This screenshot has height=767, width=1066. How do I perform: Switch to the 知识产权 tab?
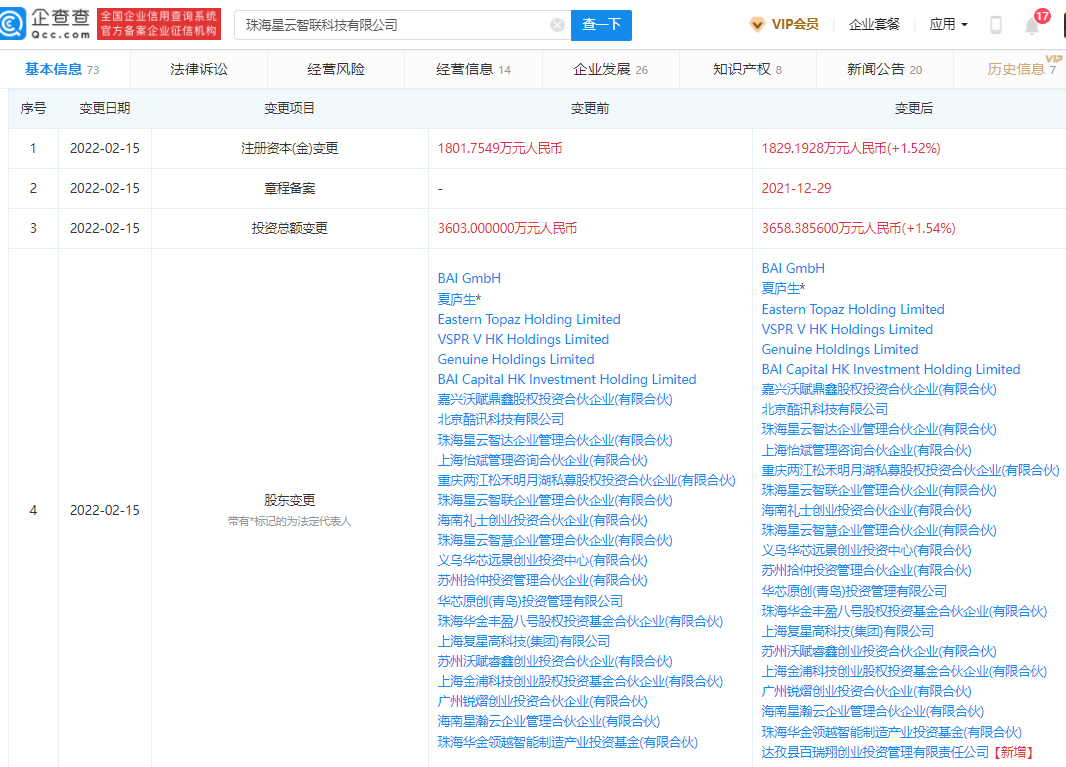click(747, 69)
